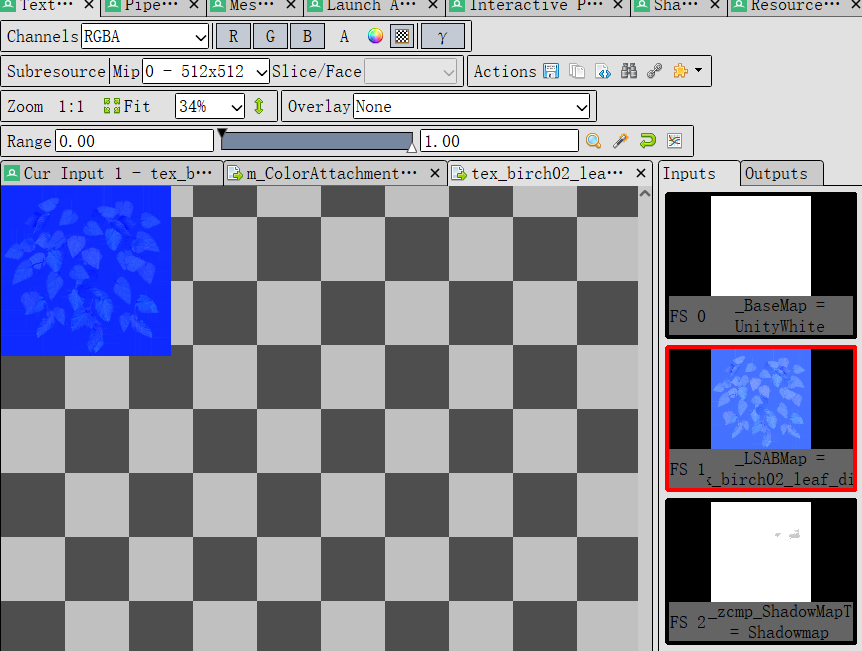Click the go to resource link icon
This screenshot has height=651, width=862.
[x=655, y=71]
